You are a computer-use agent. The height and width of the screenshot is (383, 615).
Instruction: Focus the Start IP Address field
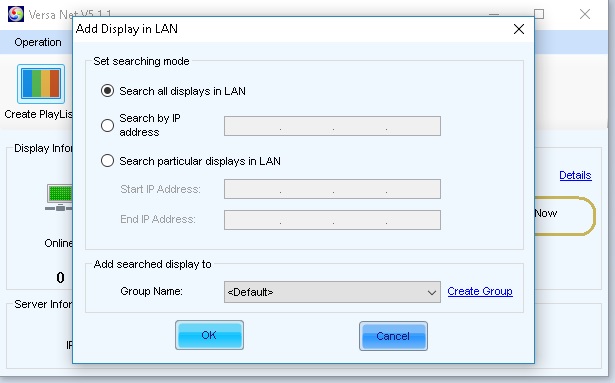tap(332, 189)
